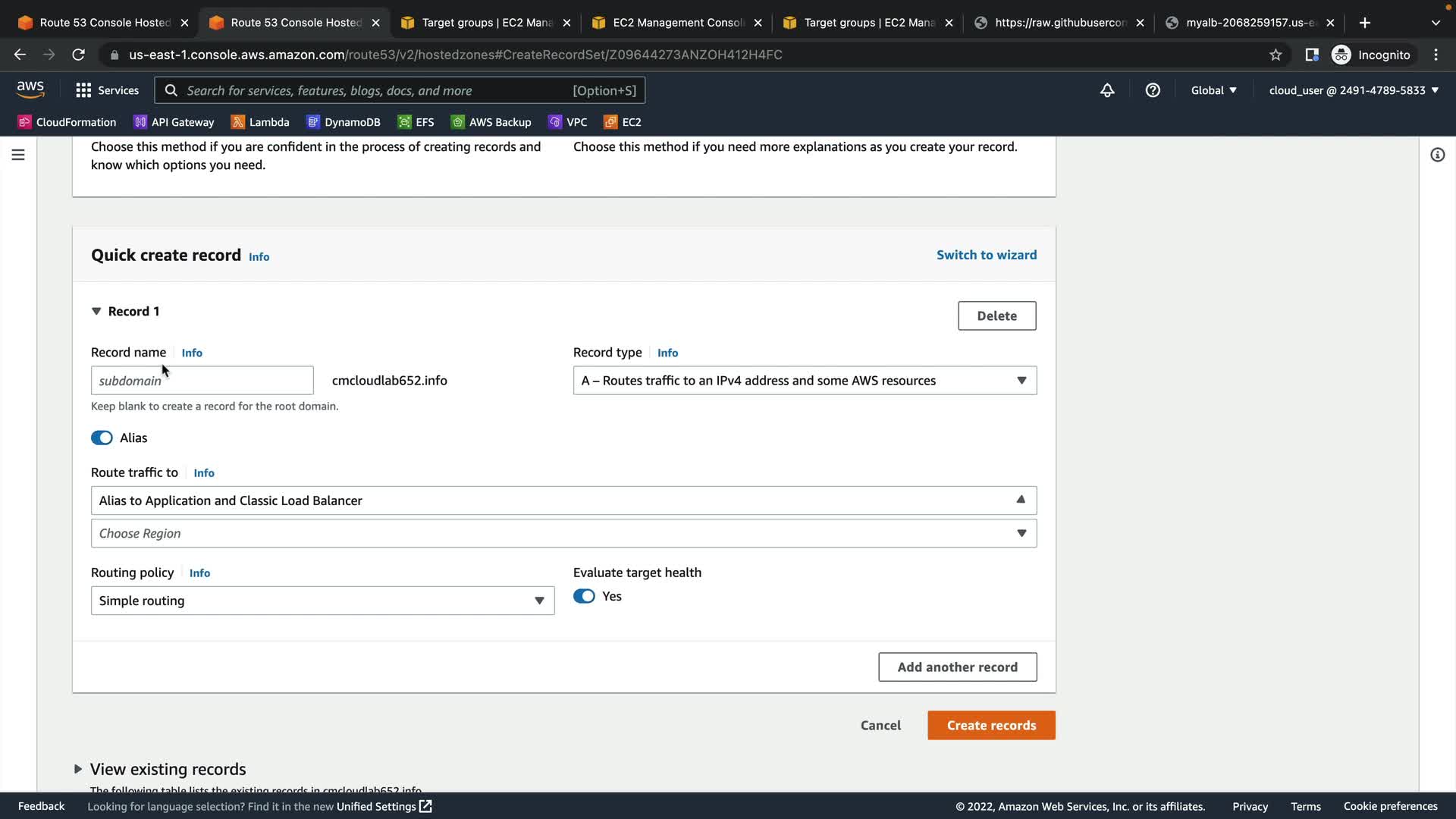Click in the subdomain record name field

(202, 381)
